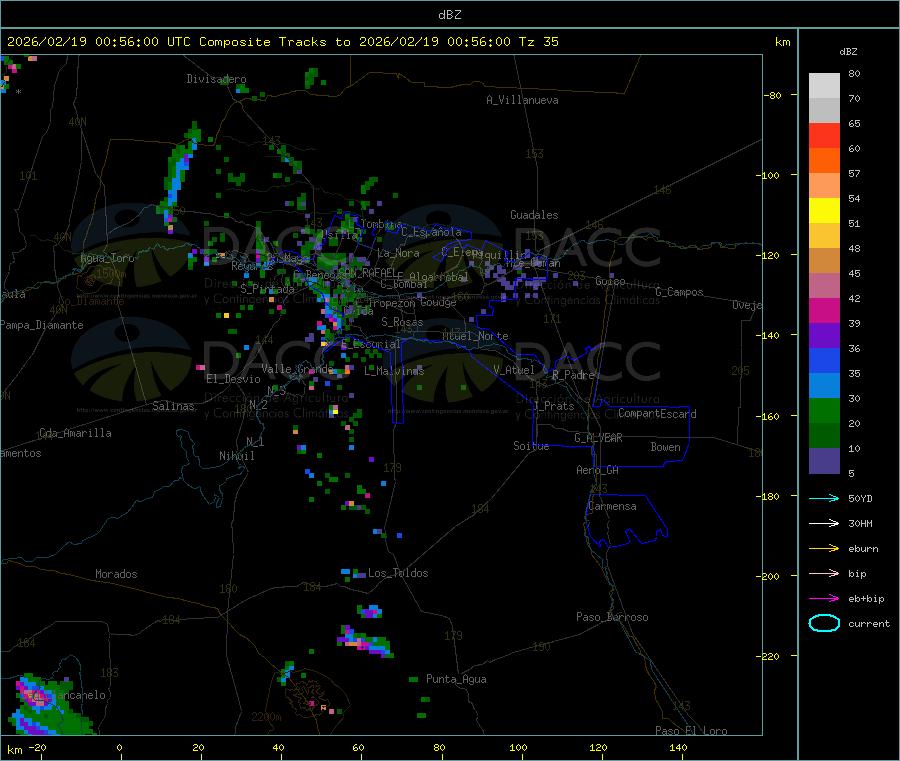This screenshot has width=900, height=761.
Task: Click the L_Malvinas location label
Action: 394,371
